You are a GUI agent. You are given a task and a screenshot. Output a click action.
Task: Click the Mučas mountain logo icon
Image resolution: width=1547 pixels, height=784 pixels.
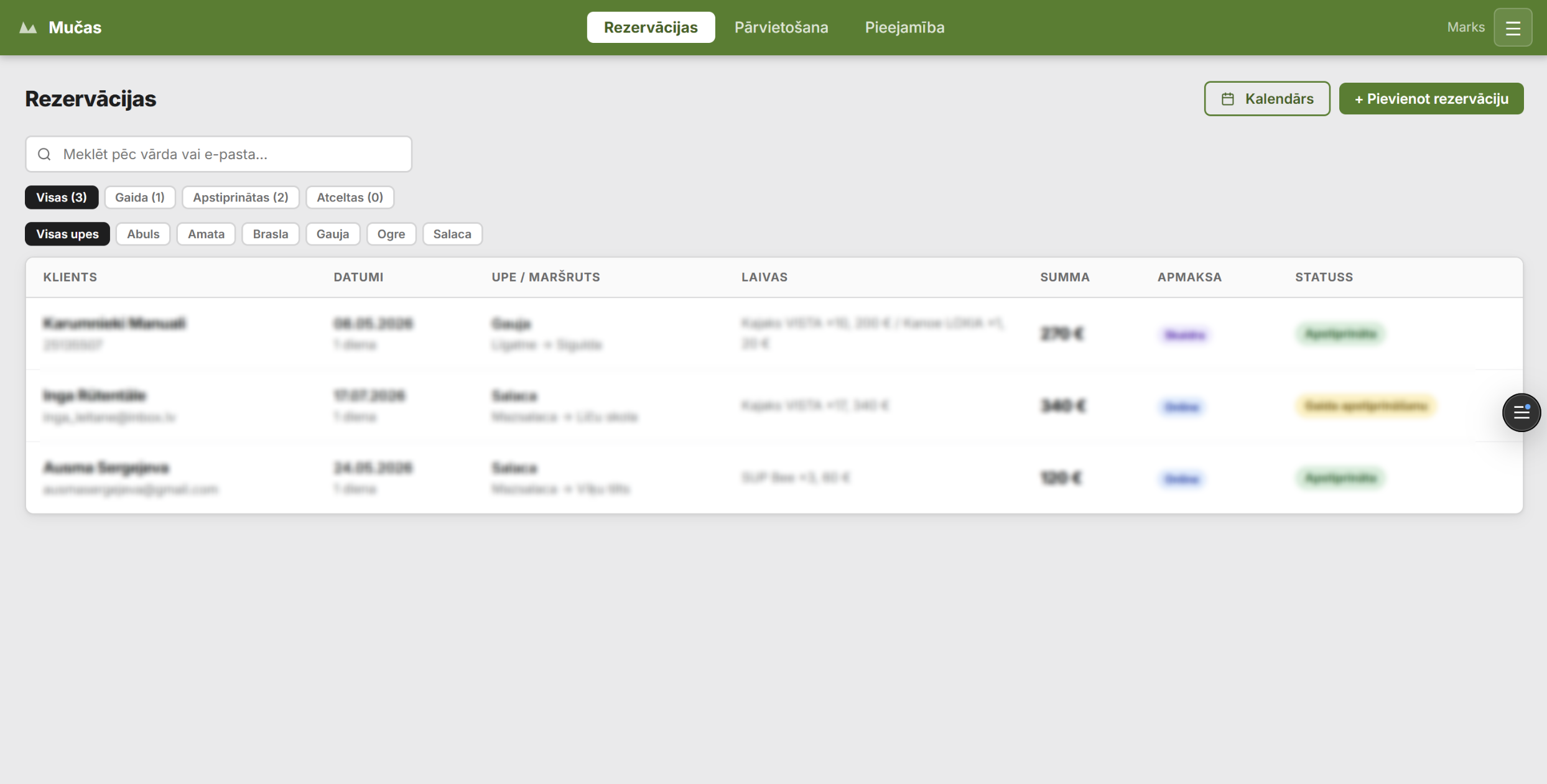click(x=28, y=27)
